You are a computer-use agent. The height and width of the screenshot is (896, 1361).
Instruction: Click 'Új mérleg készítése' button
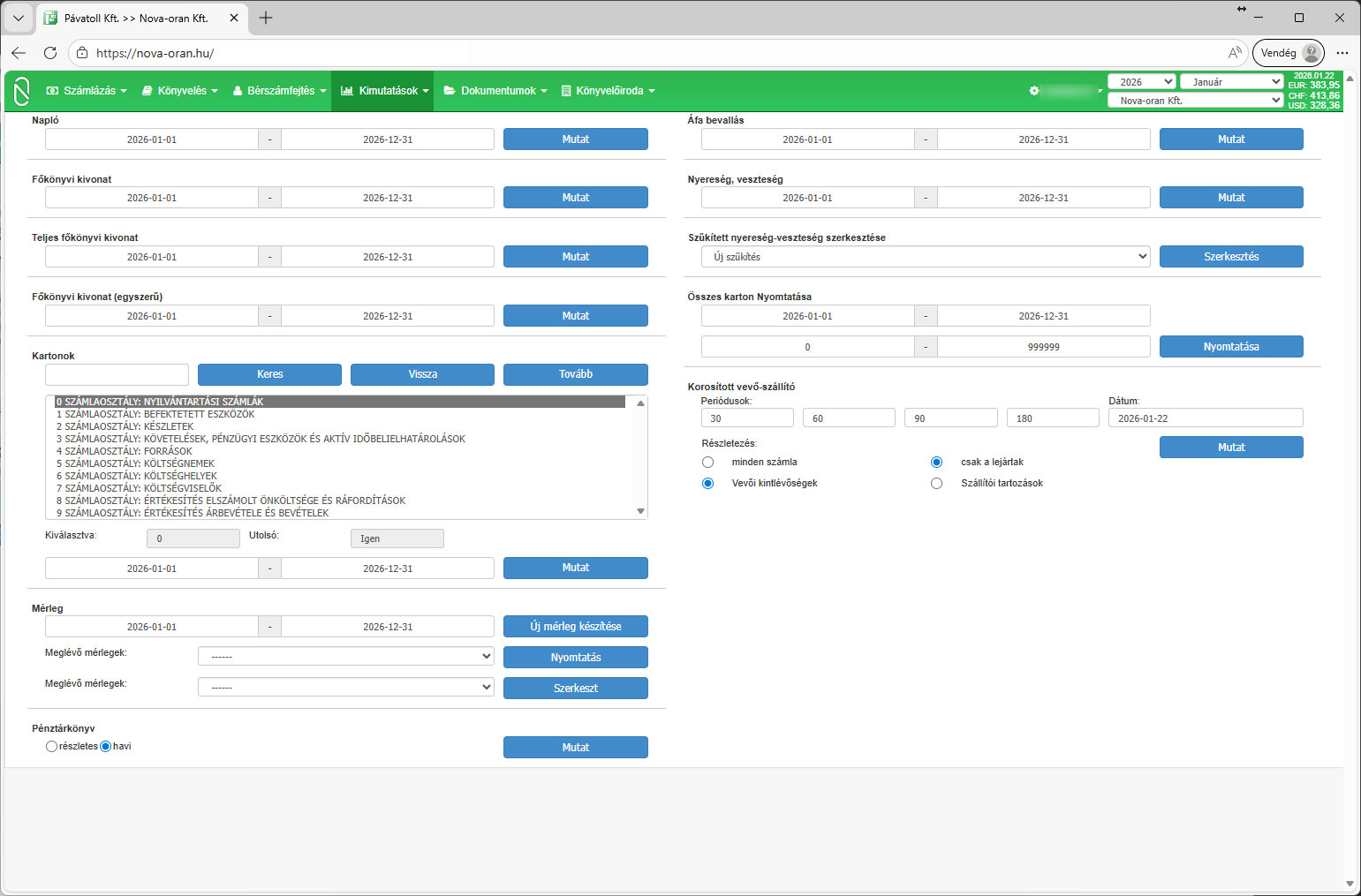(575, 627)
